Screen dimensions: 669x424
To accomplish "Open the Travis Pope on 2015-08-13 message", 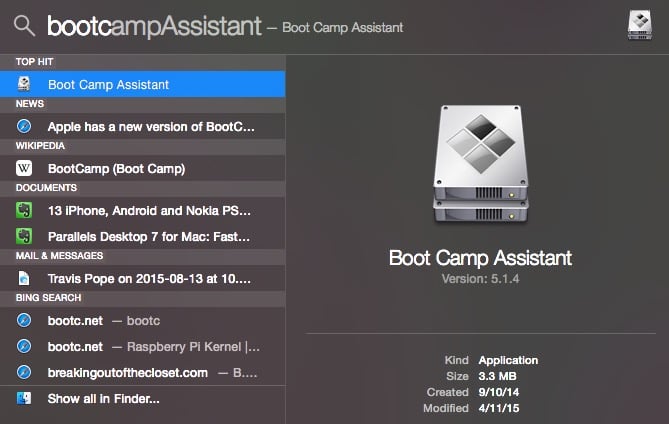I will [143, 279].
